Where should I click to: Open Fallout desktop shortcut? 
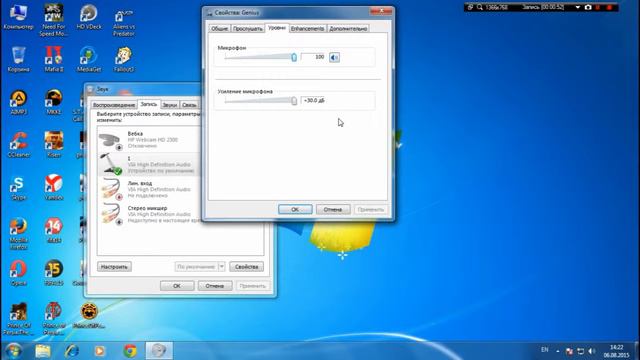tap(123, 60)
